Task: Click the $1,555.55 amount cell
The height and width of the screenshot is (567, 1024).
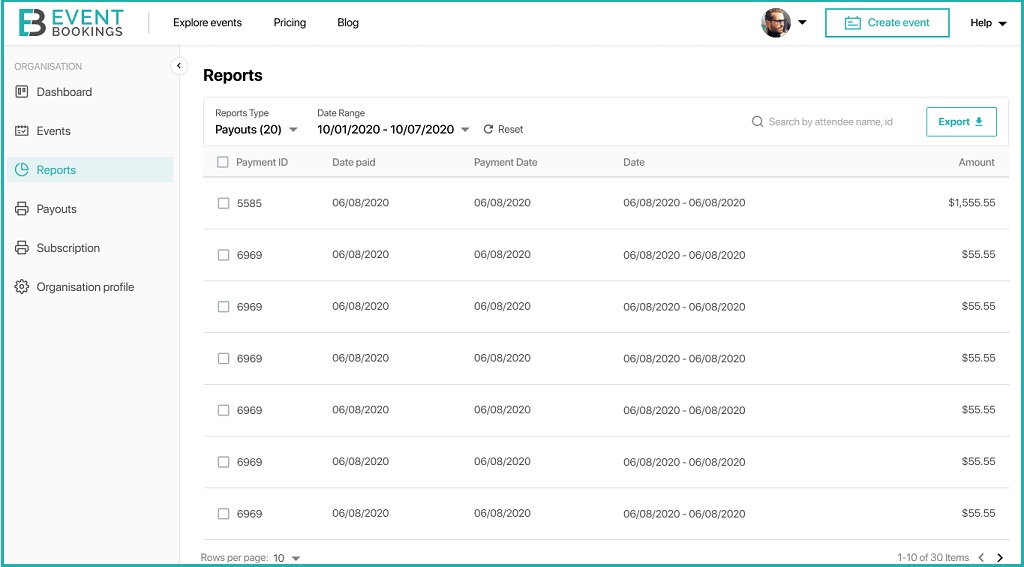Action: click(x=972, y=203)
